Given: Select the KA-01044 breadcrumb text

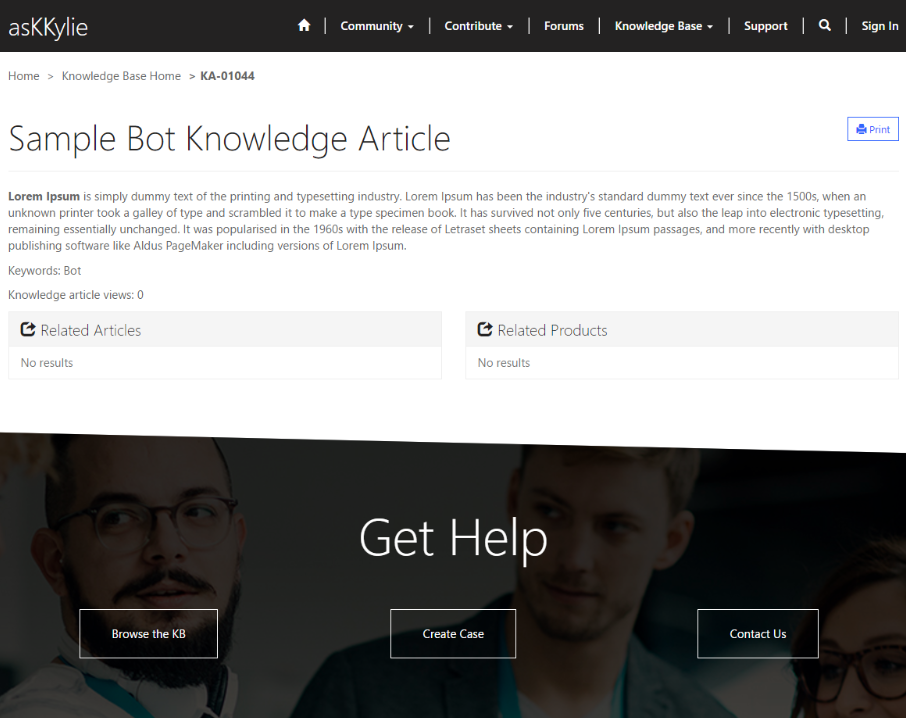Looking at the screenshot, I should click(227, 76).
